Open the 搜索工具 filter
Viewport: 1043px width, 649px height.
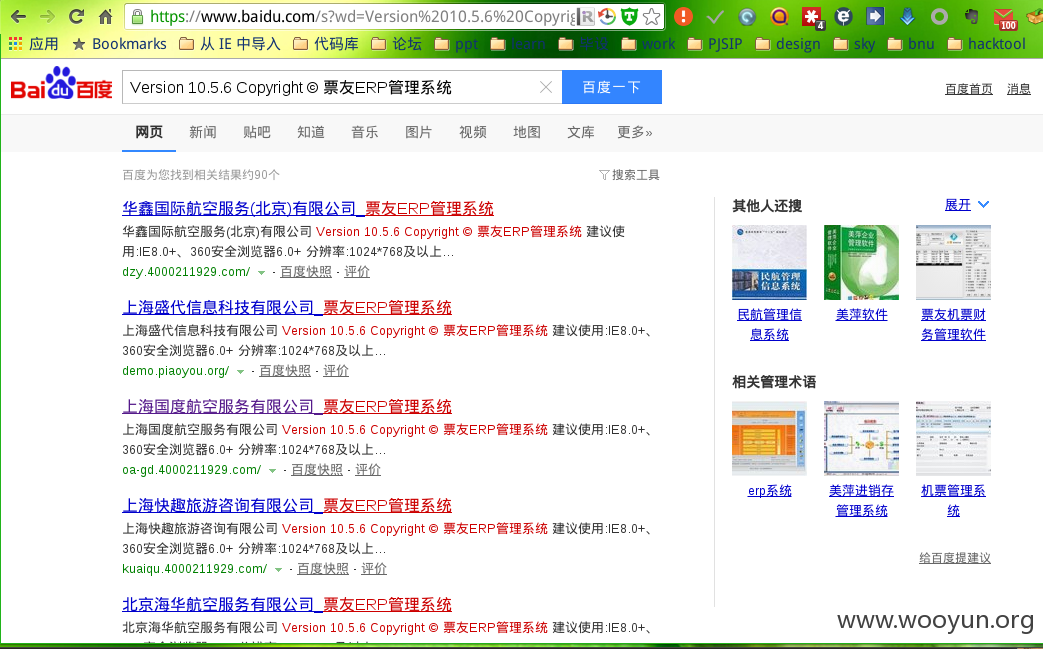[x=629, y=175]
